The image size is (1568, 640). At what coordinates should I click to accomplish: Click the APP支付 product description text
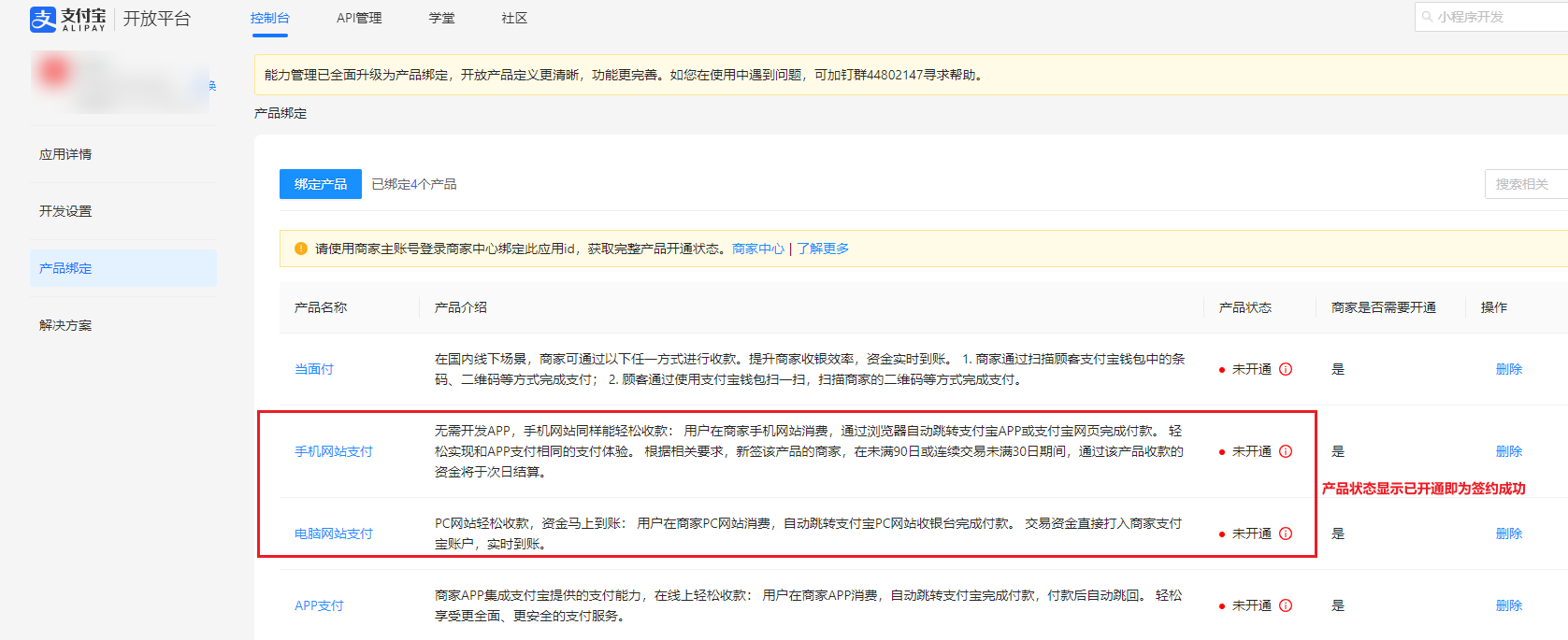click(809, 605)
